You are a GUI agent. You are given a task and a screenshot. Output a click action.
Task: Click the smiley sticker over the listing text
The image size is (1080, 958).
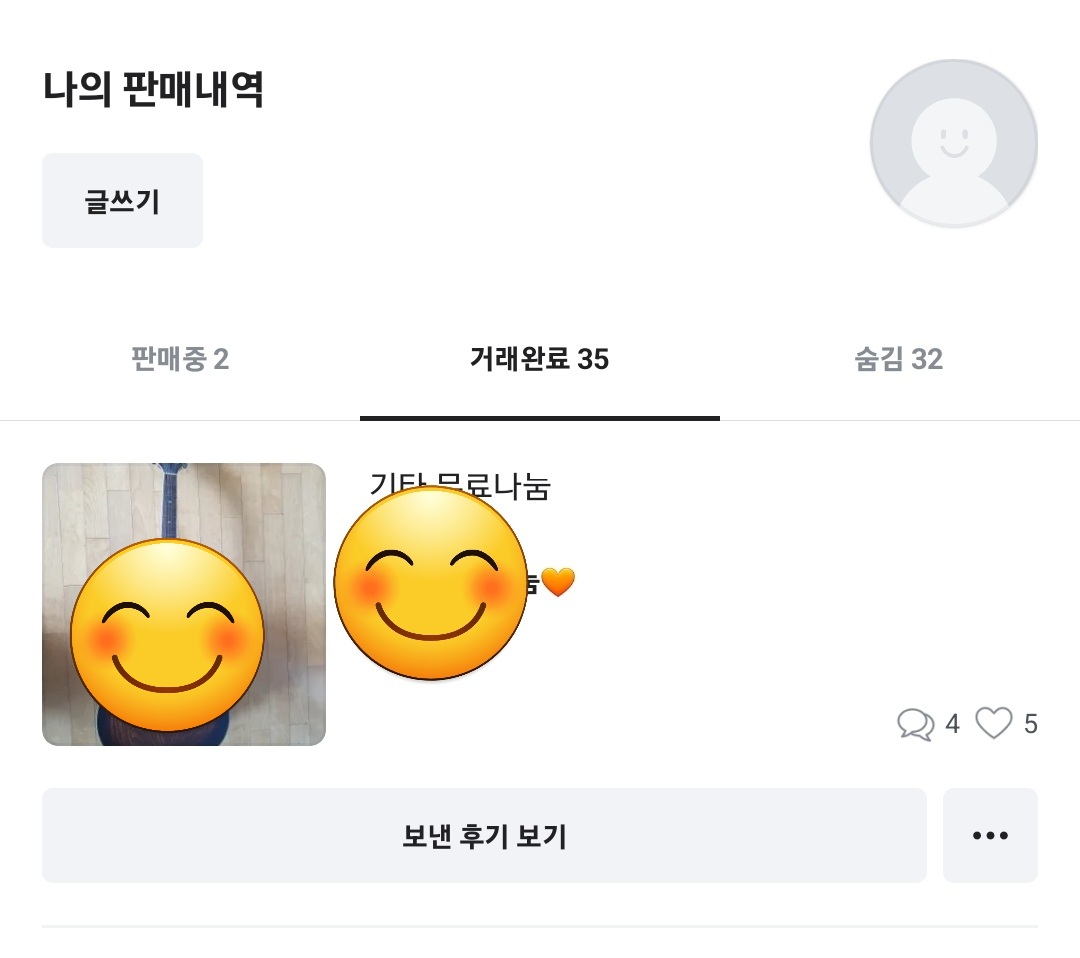[430, 585]
